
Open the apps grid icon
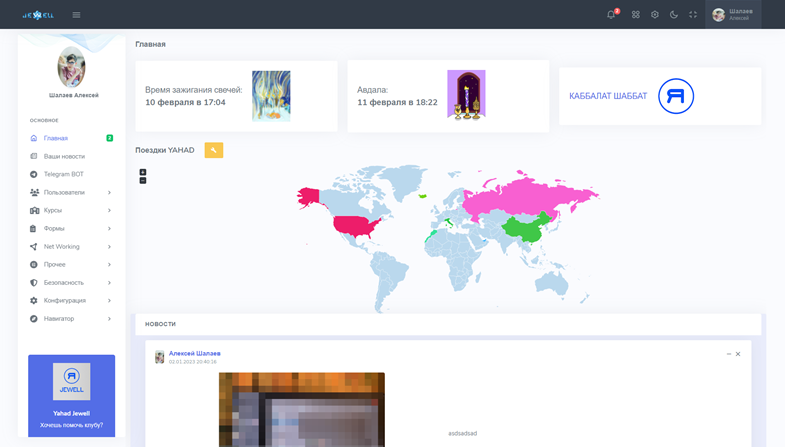[635, 15]
